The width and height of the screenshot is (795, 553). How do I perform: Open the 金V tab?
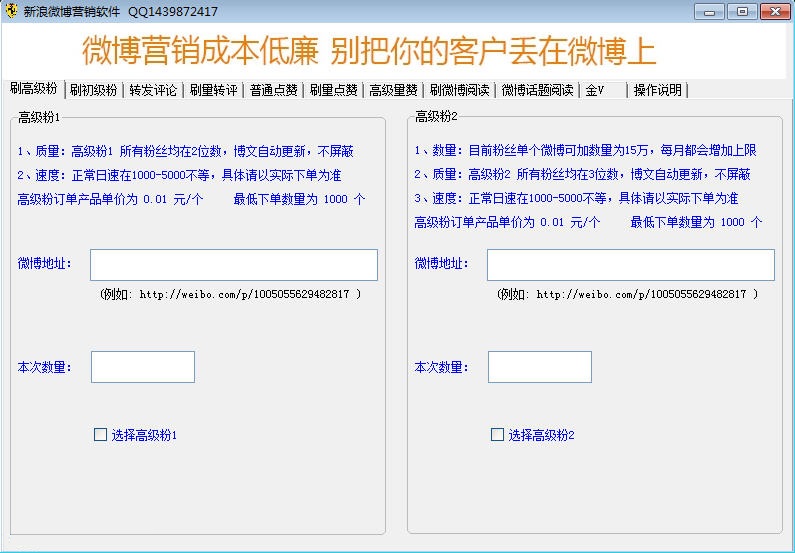coord(604,90)
